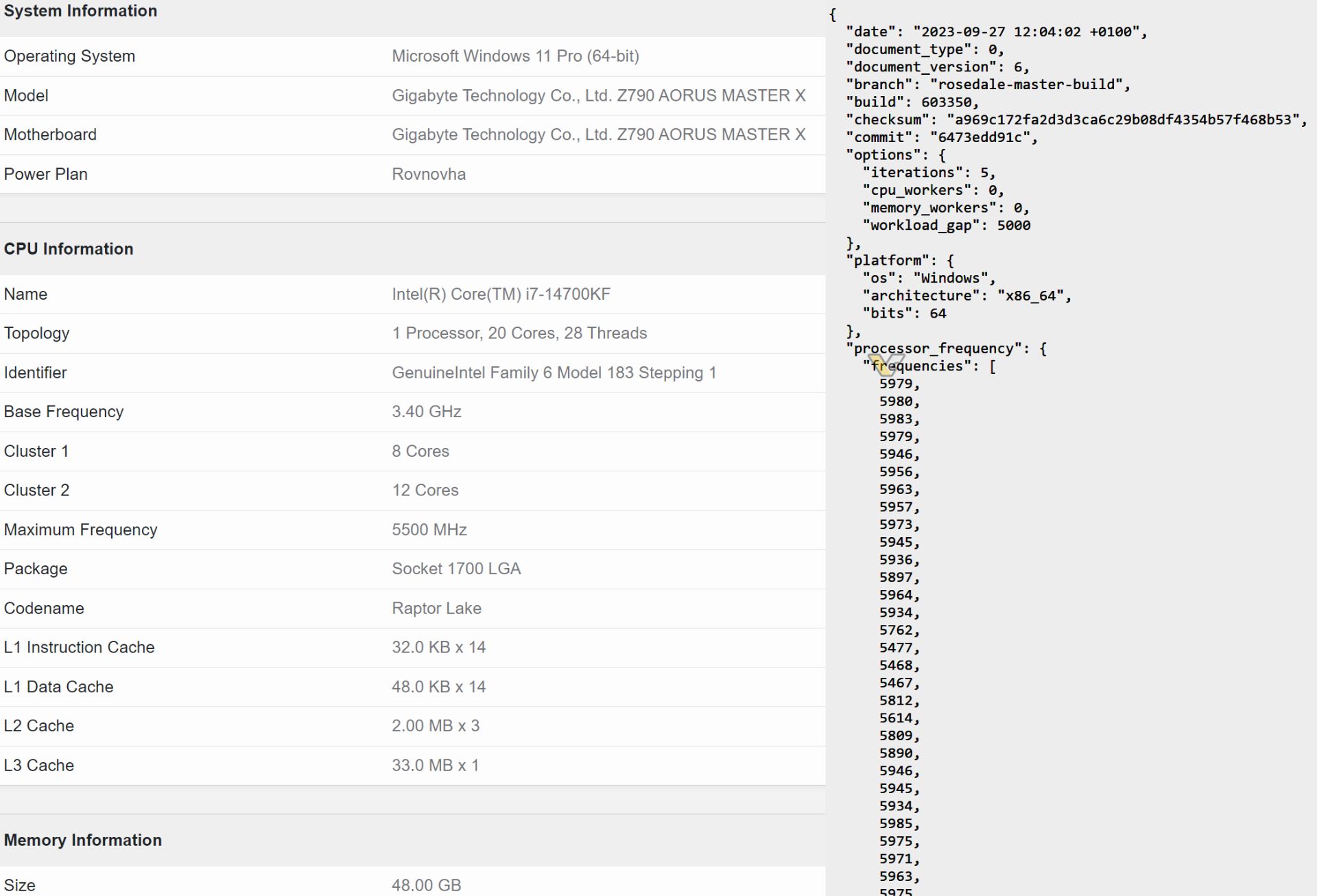Click the JSON architecture value 'x86_64'

1030,296
